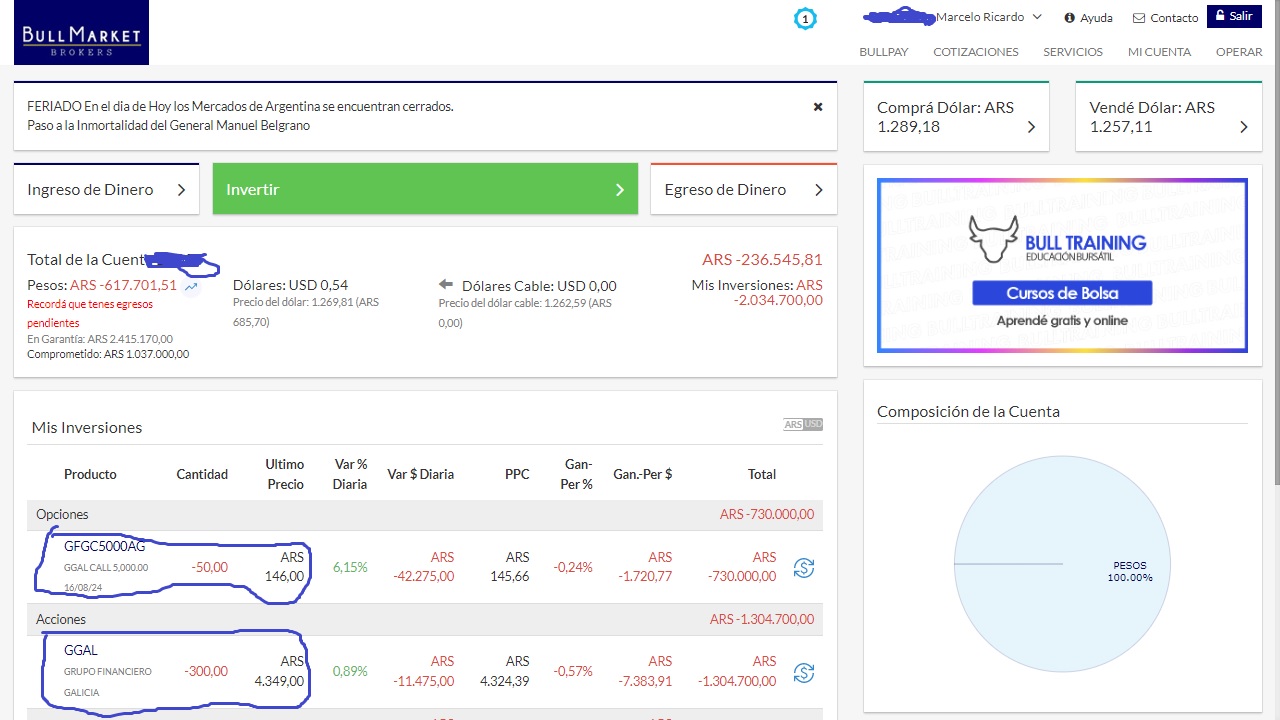Screen dimensions: 1280x720
Task: Click the operate icon for GFGC5000AG row
Action: [804, 568]
